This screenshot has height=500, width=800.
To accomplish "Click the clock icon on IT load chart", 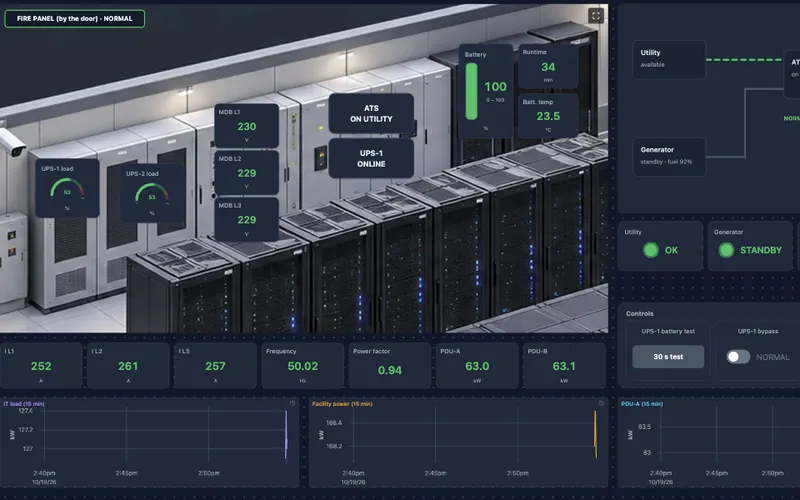I will pyautogui.click(x=292, y=404).
